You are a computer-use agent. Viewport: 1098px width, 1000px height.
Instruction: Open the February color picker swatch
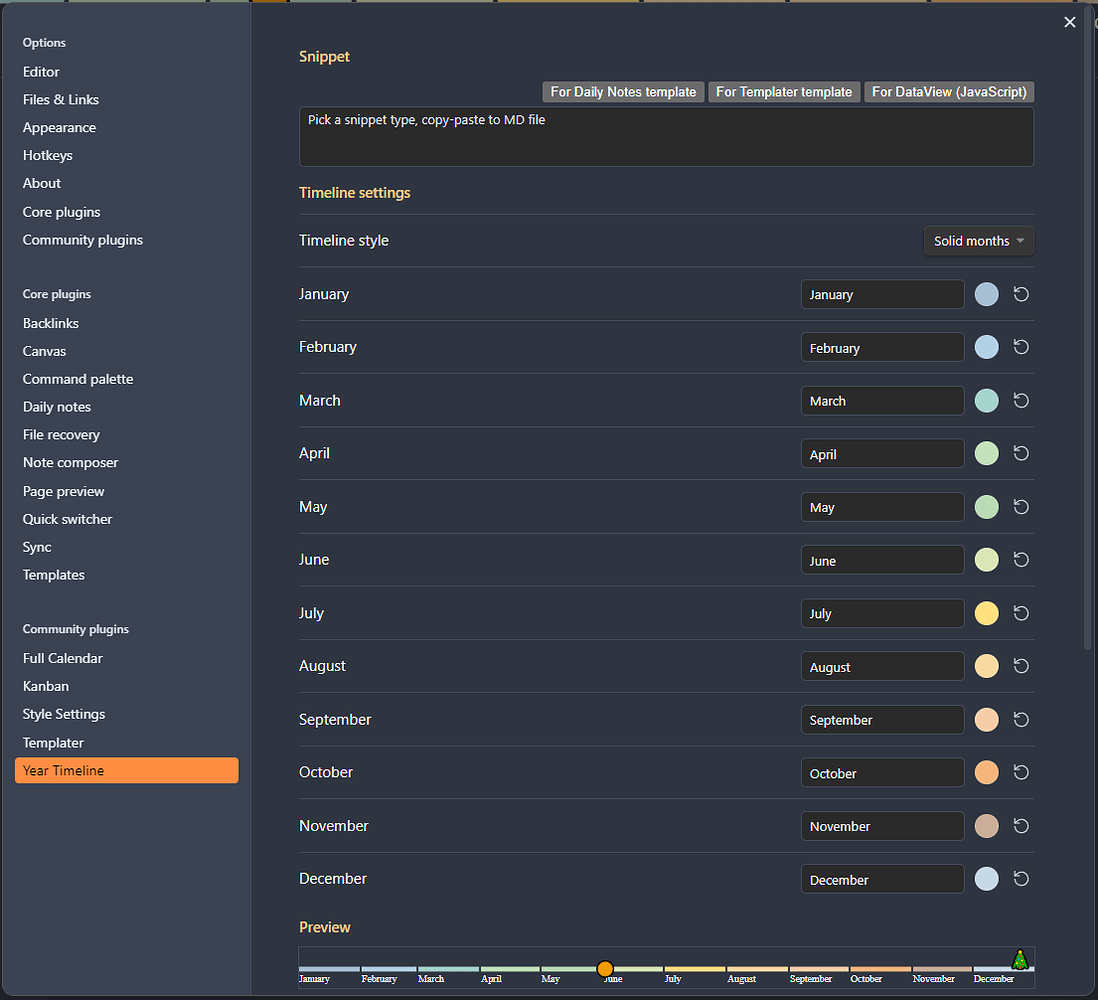click(986, 347)
